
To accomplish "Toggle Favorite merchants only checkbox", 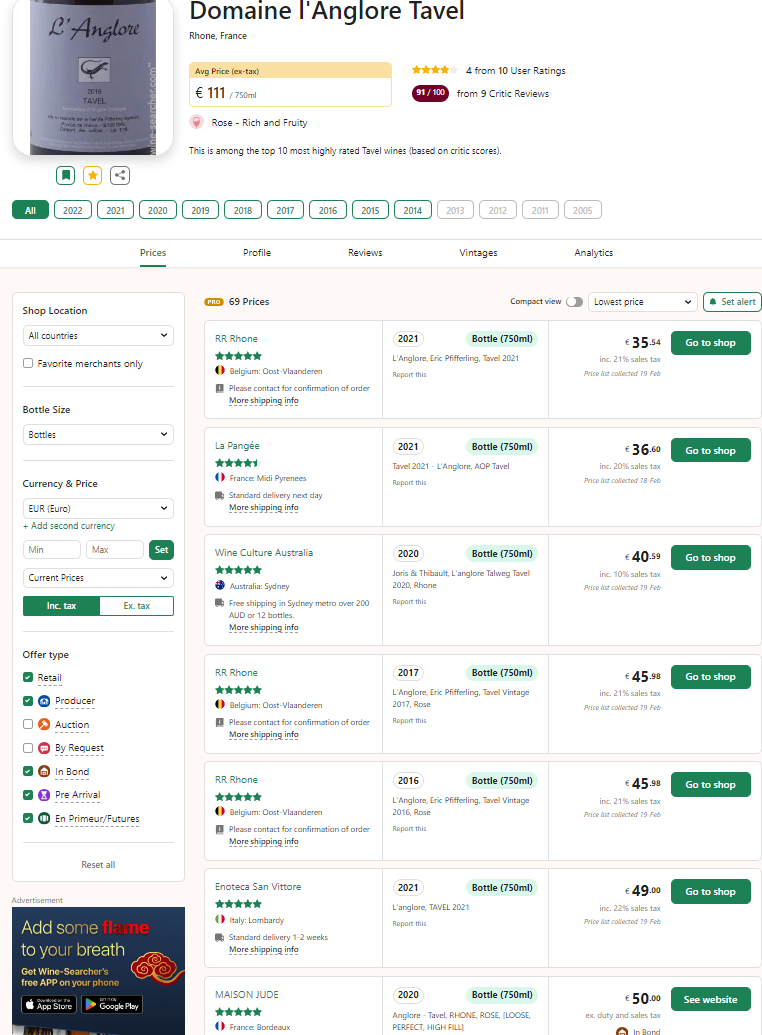I will click(x=28, y=363).
